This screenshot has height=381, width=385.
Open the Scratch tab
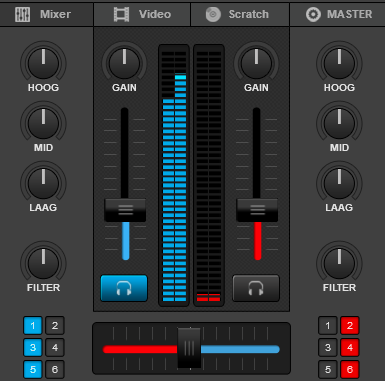pyautogui.click(x=240, y=14)
